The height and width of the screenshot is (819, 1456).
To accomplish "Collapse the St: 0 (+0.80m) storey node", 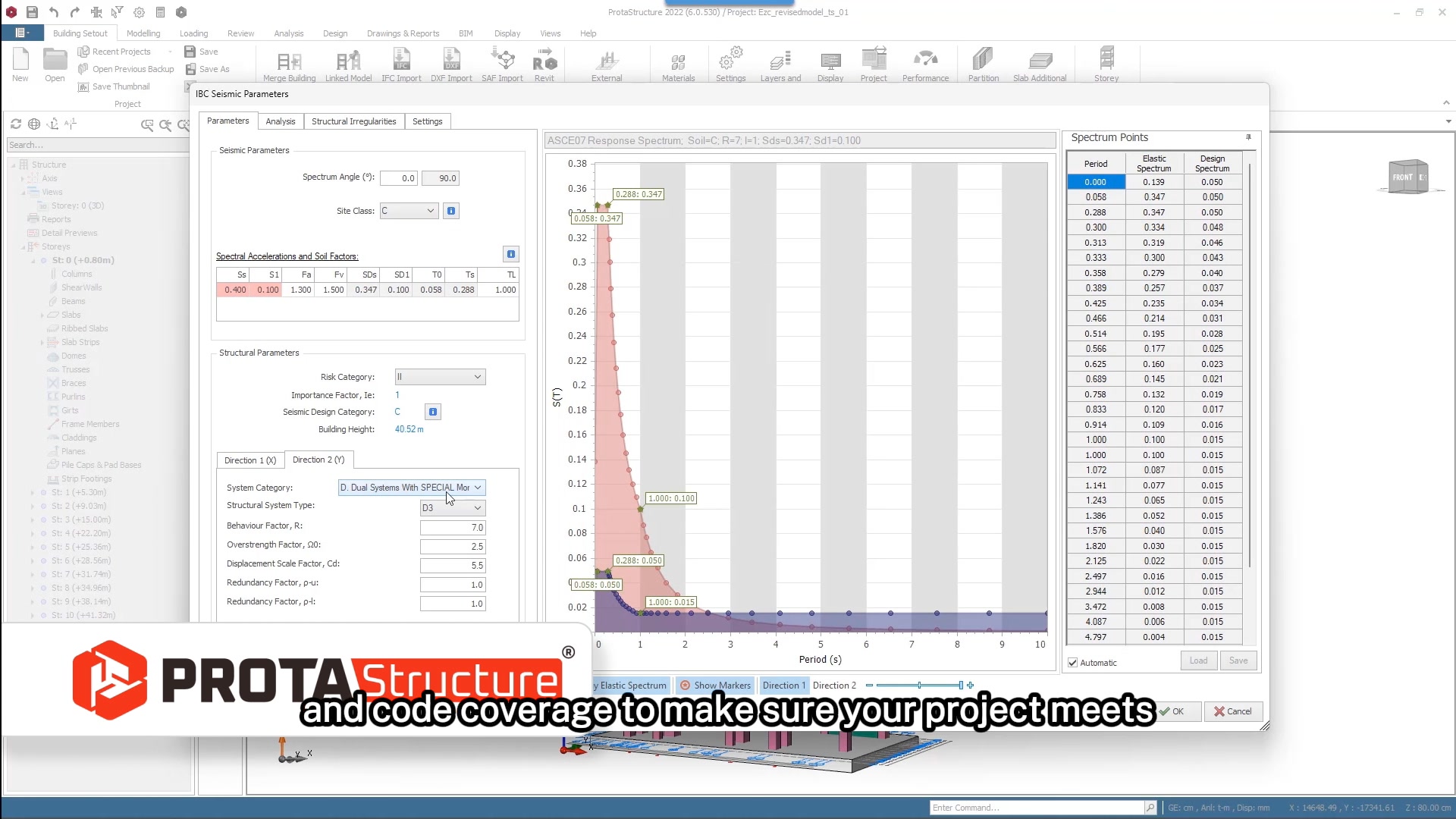I will click(33, 260).
